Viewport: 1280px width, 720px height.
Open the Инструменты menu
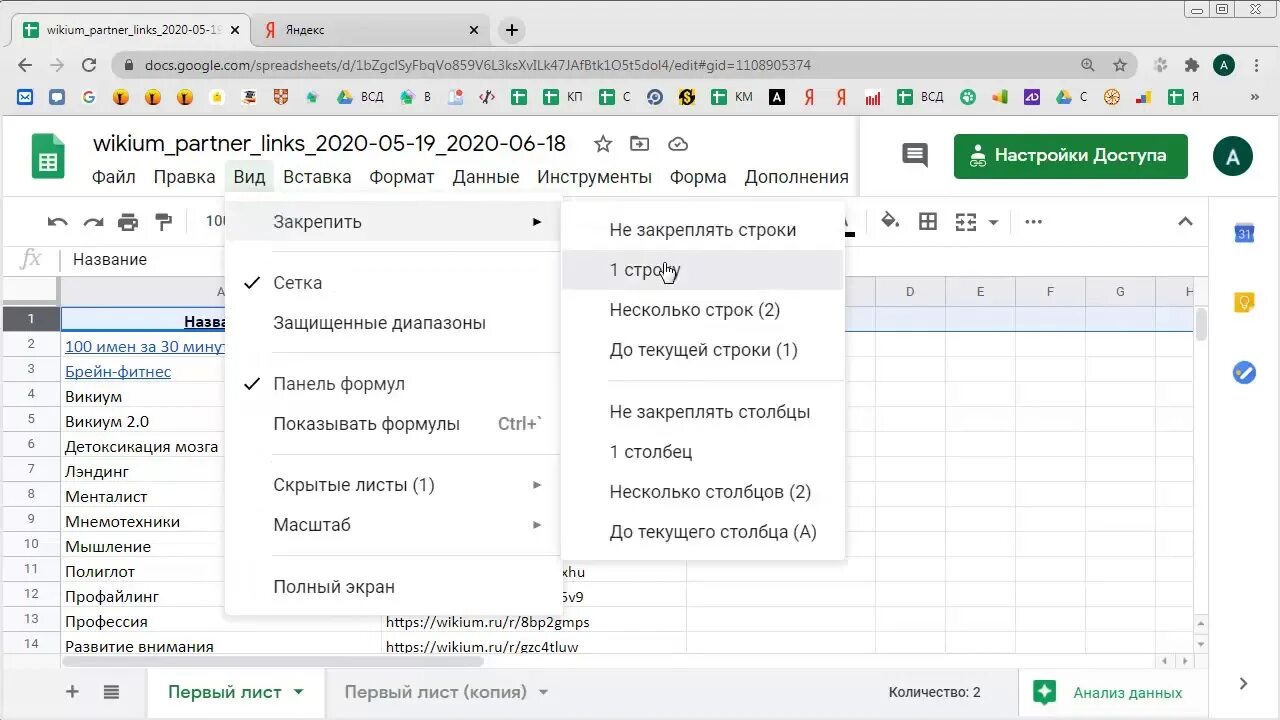[x=594, y=177]
